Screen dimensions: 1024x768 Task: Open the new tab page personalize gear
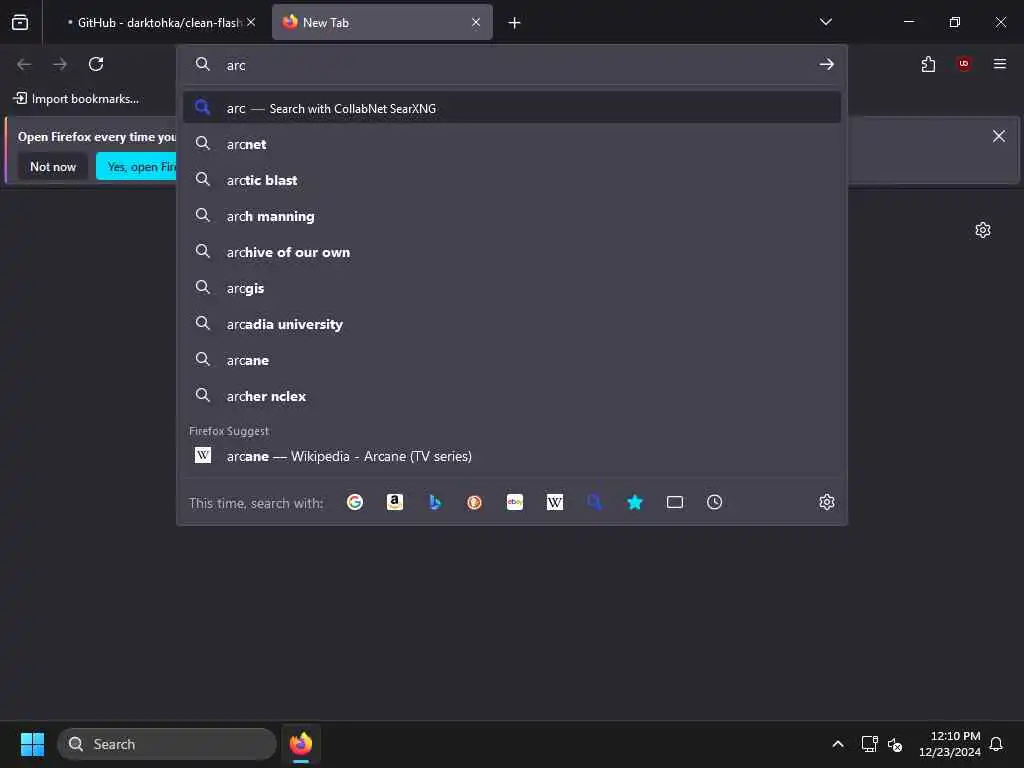983,230
